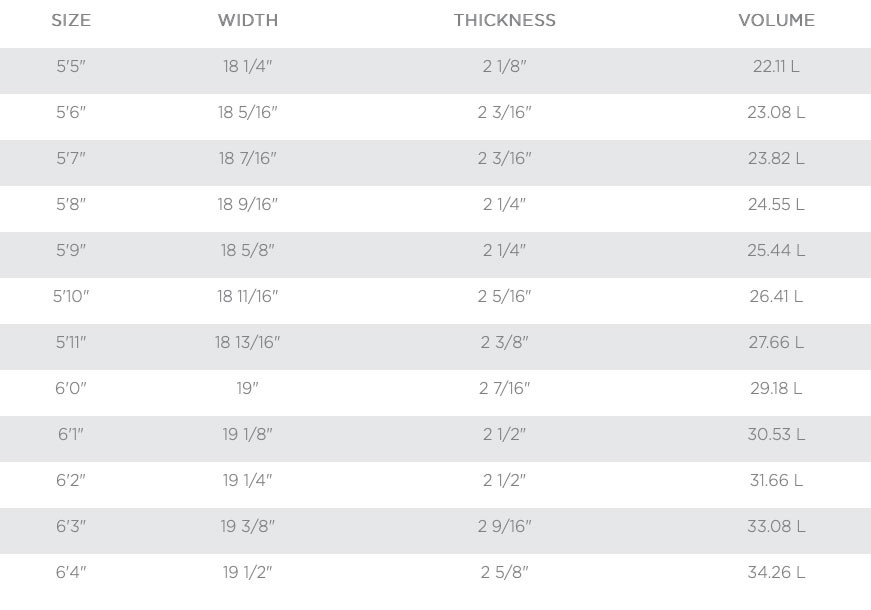Select the 34.26 L volume cell
This screenshot has width=871, height=610.
tap(776, 573)
